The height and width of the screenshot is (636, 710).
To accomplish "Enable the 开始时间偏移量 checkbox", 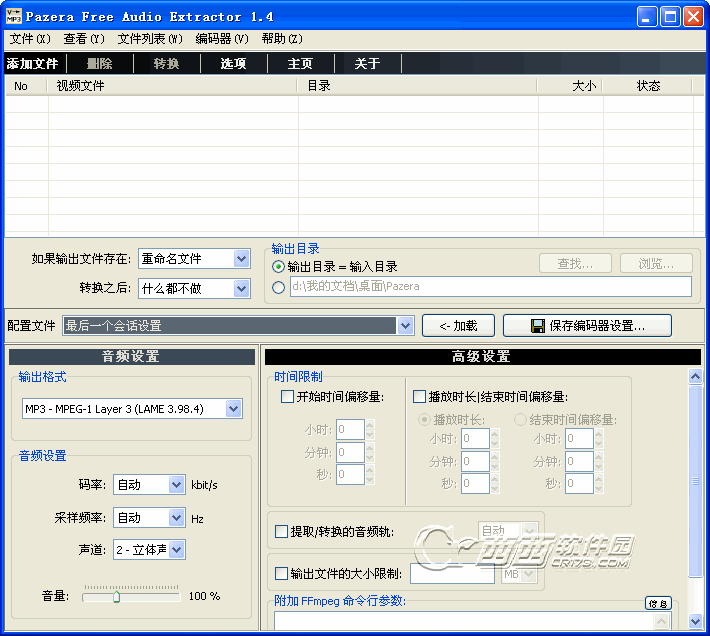I will 288,397.
